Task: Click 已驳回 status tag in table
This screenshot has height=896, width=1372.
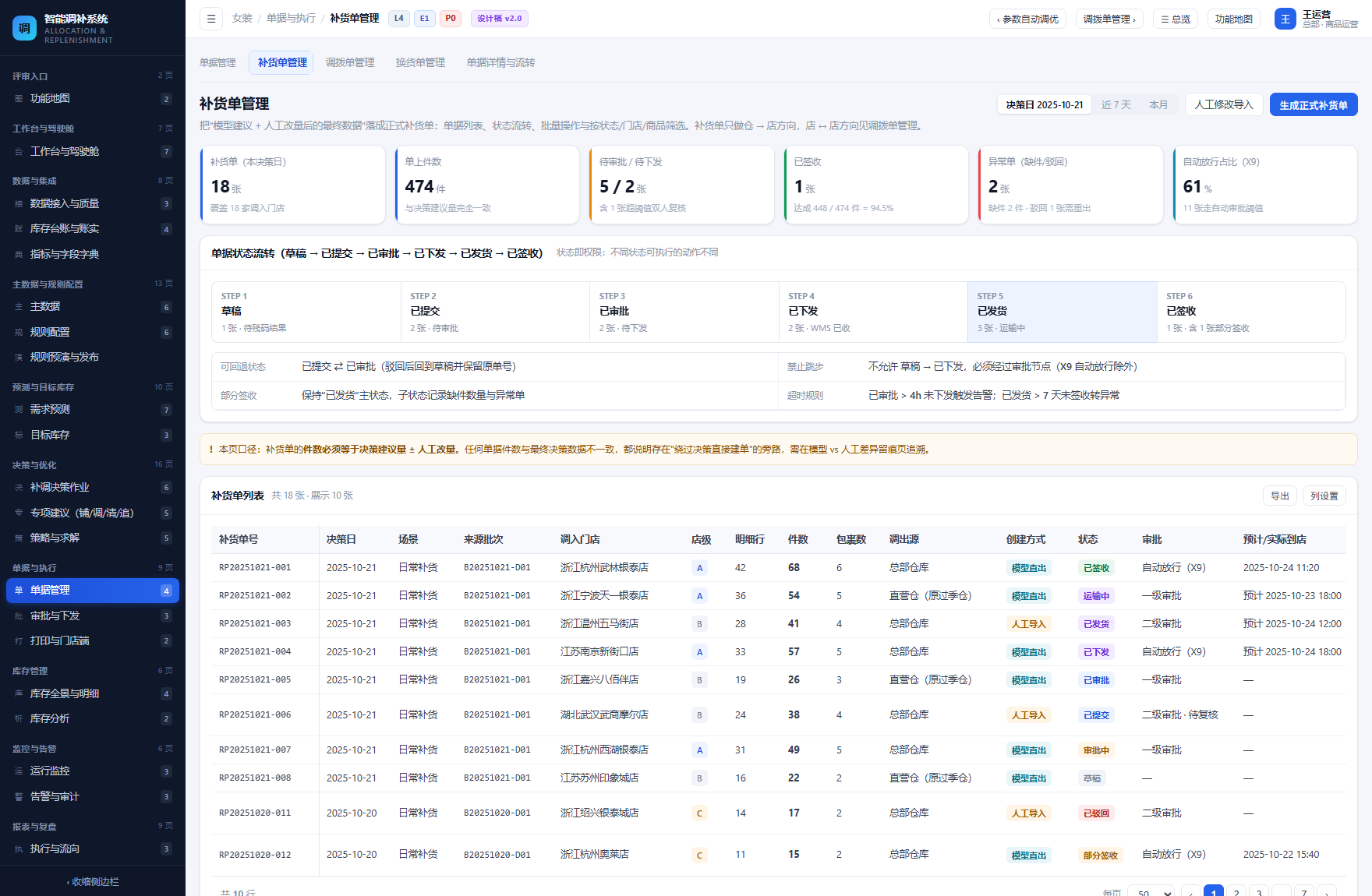Action: 1096,813
